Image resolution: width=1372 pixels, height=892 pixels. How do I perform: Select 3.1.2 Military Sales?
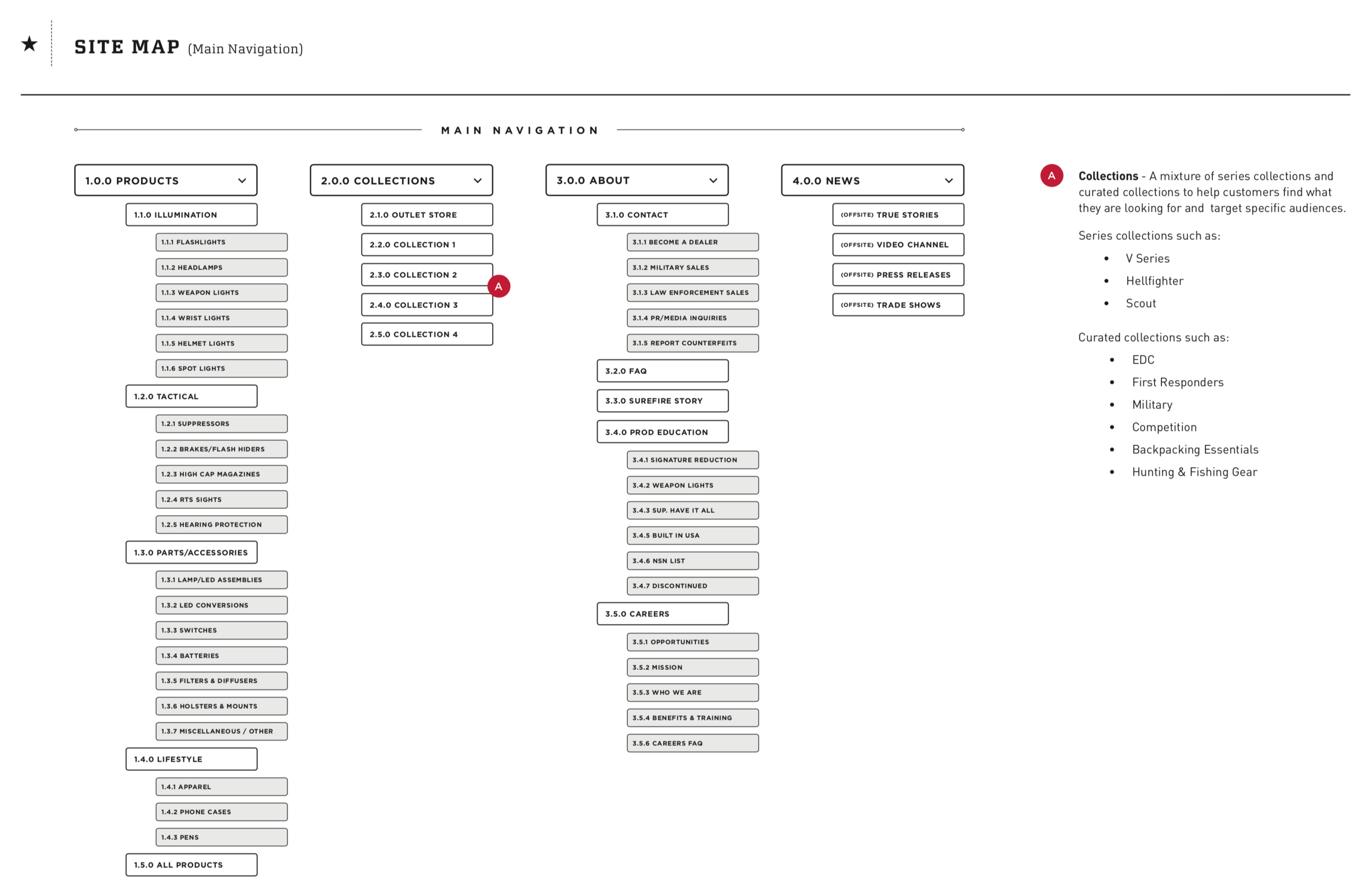pos(693,267)
